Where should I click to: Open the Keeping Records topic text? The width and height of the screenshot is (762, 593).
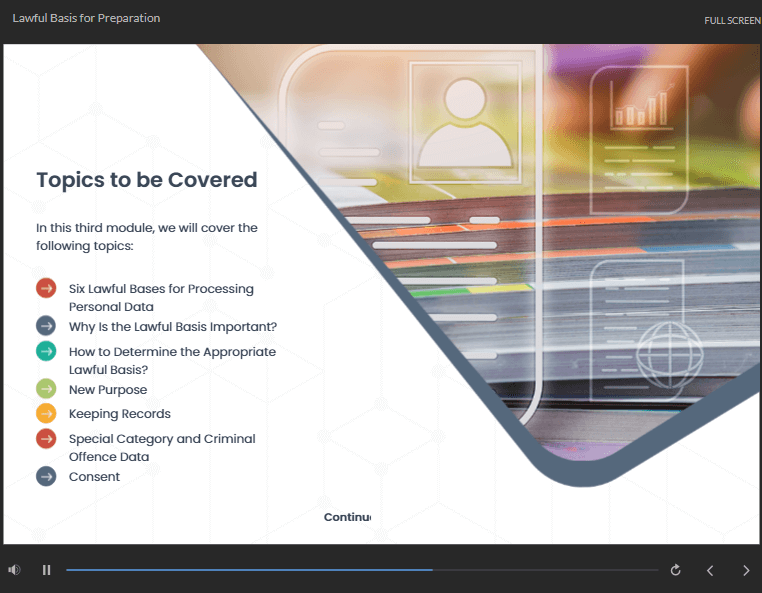[120, 414]
